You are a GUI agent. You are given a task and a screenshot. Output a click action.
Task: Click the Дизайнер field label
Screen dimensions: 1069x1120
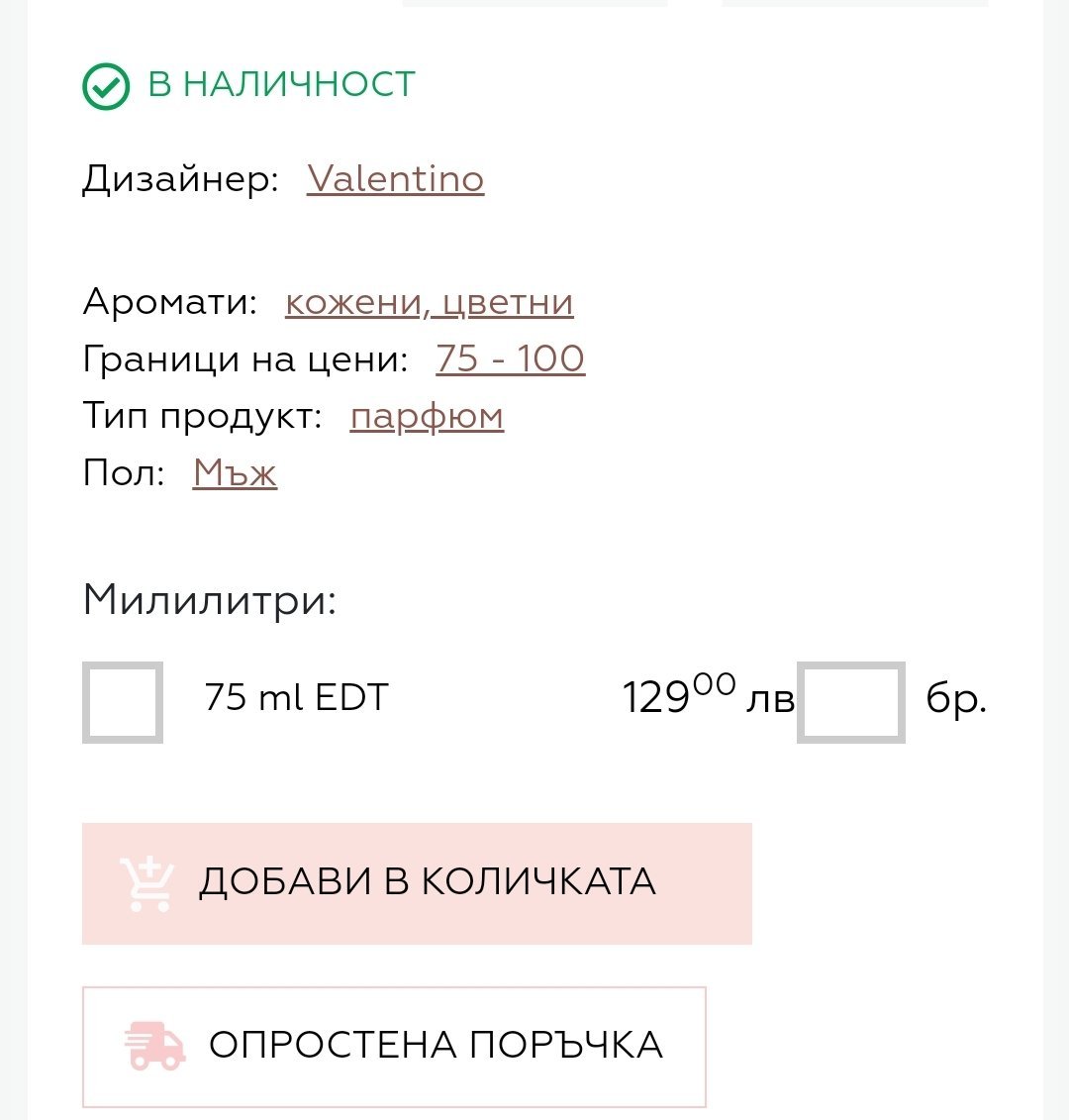[180, 179]
